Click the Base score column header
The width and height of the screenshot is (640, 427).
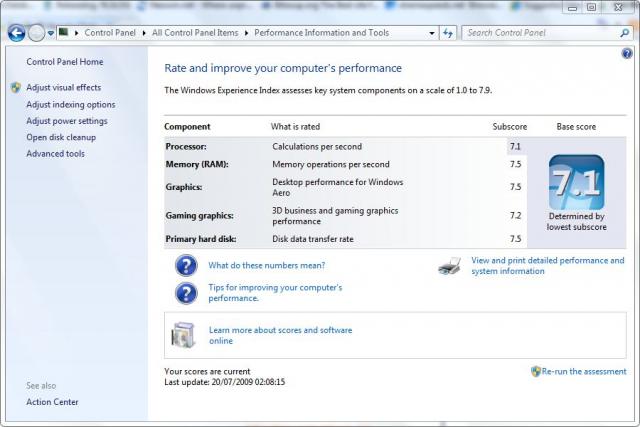pyautogui.click(x=576, y=127)
